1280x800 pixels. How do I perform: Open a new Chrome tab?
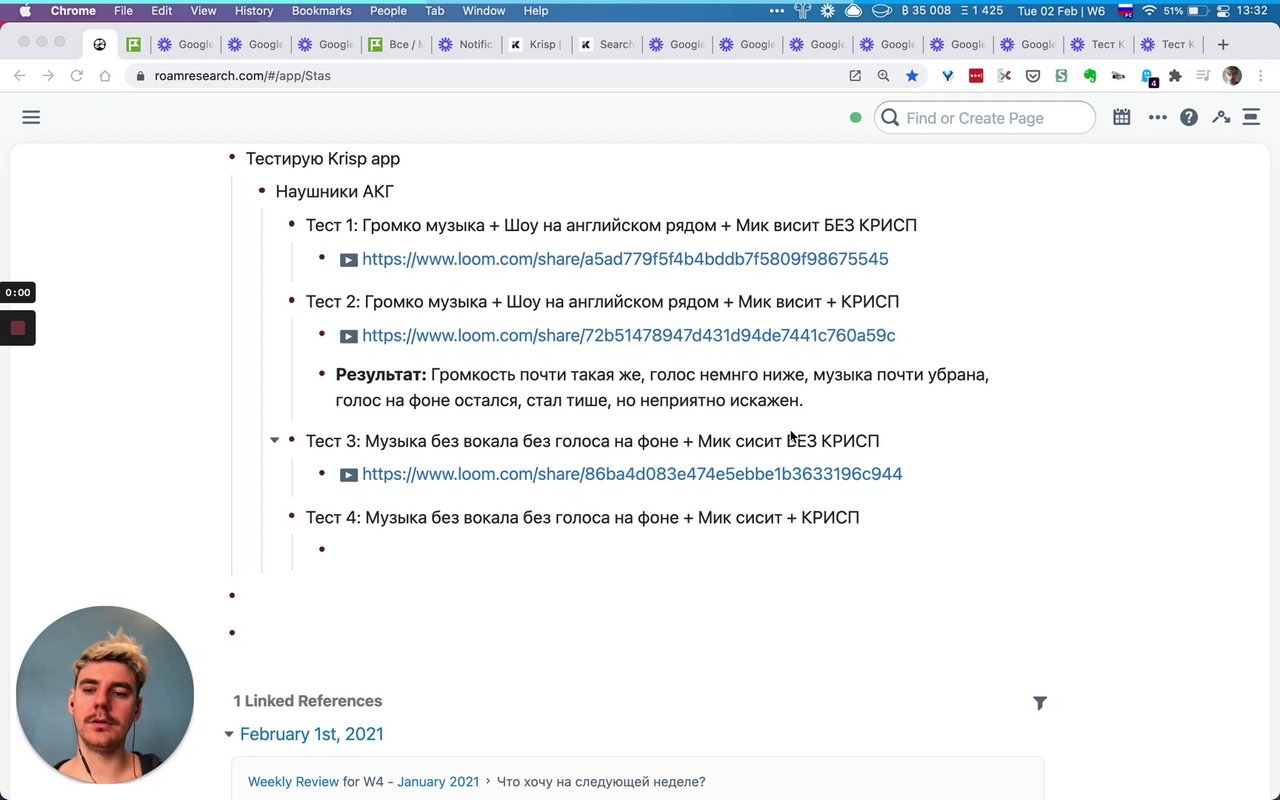tap(1223, 44)
